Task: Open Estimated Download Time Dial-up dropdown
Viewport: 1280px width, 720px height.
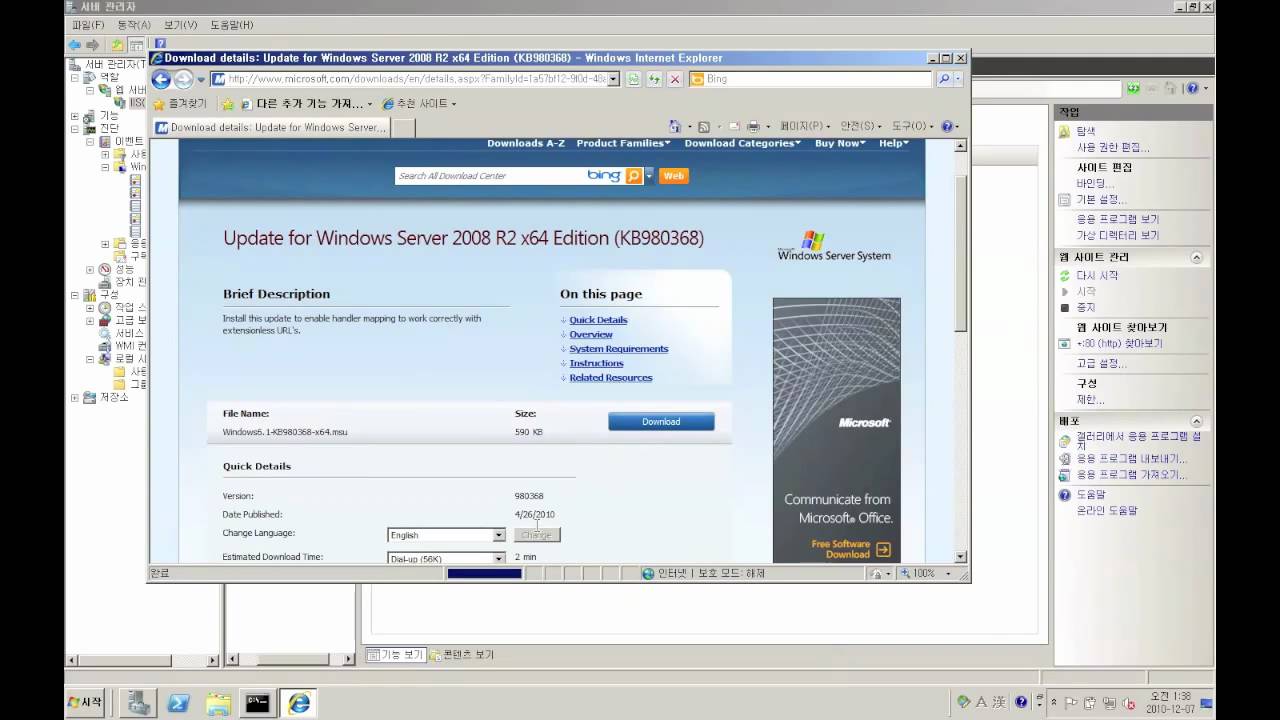Action: tap(446, 558)
